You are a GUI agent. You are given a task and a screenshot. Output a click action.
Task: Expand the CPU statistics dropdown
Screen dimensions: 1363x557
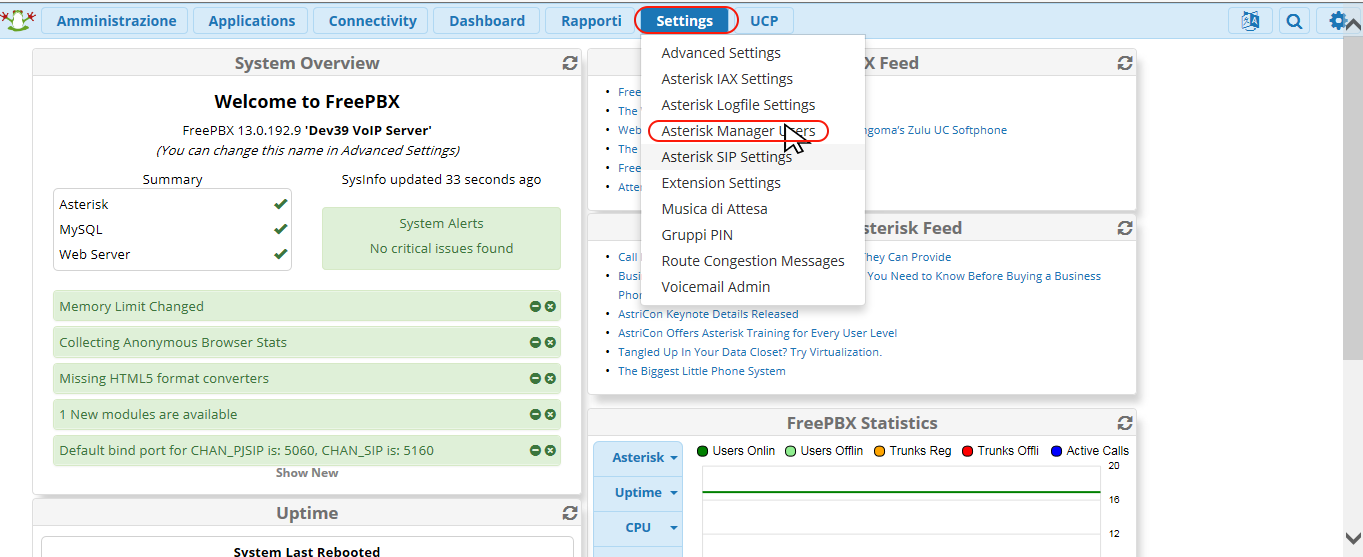tap(638, 527)
